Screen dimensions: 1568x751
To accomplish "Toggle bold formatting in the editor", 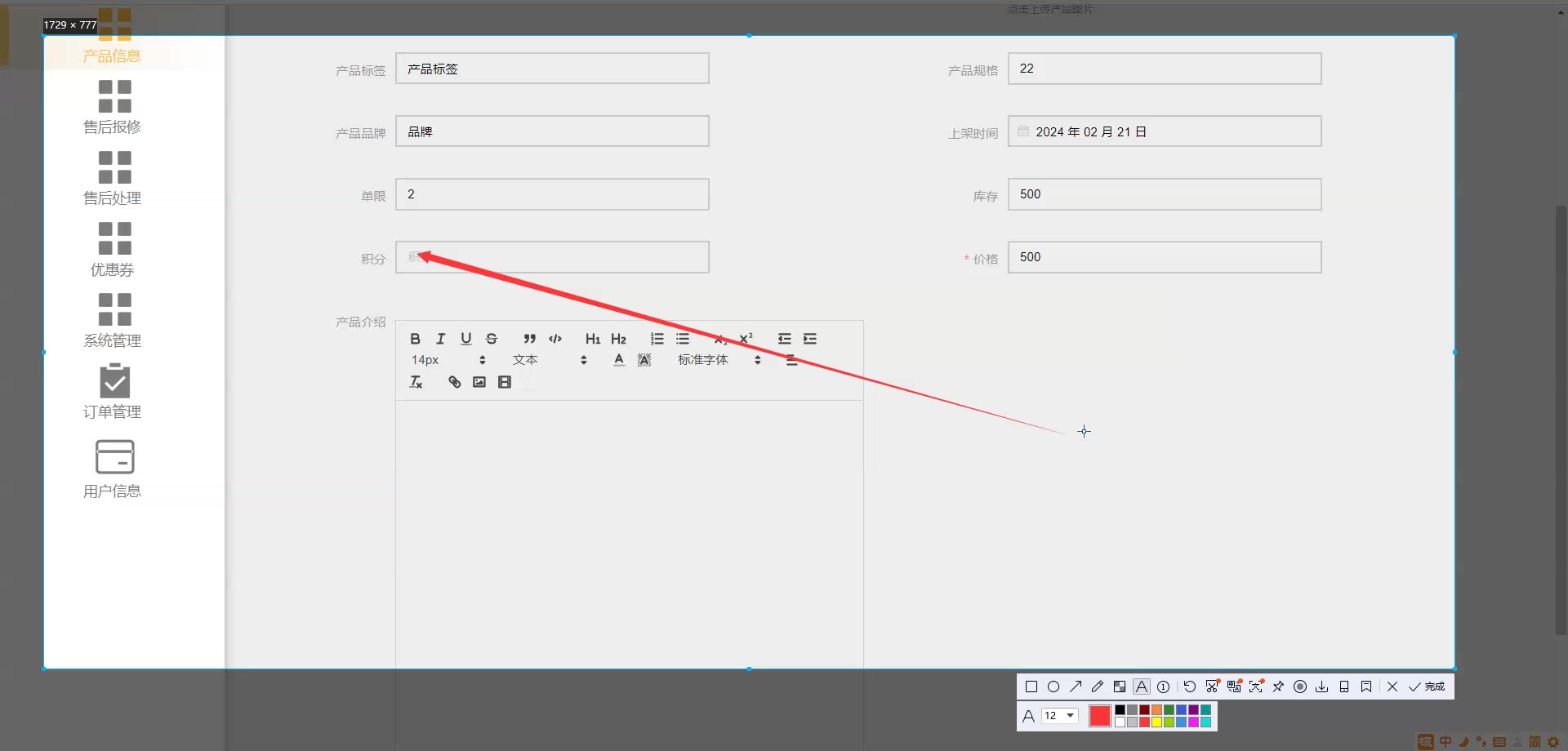I will pyautogui.click(x=415, y=339).
